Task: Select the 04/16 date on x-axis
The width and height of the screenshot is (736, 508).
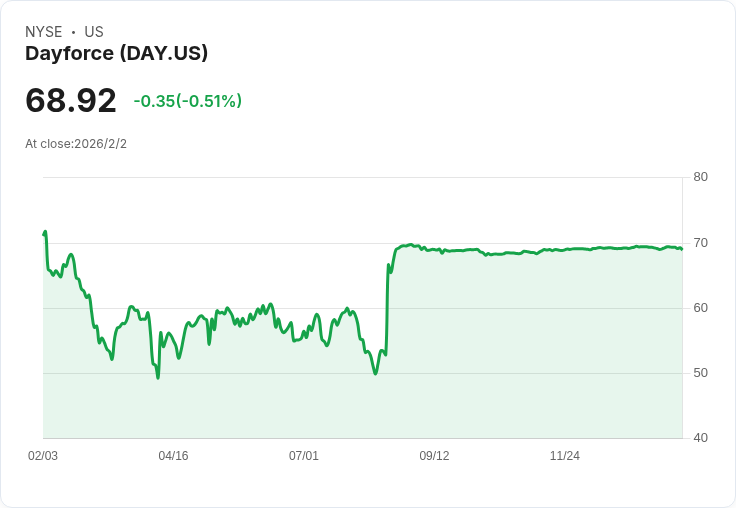Action: 173,456
